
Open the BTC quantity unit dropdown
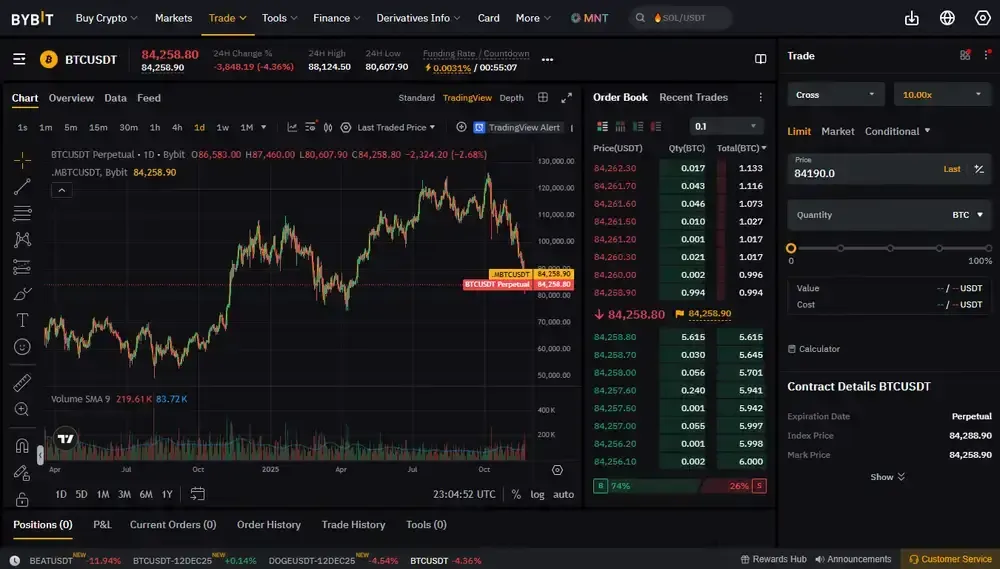[x=967, y=215]
